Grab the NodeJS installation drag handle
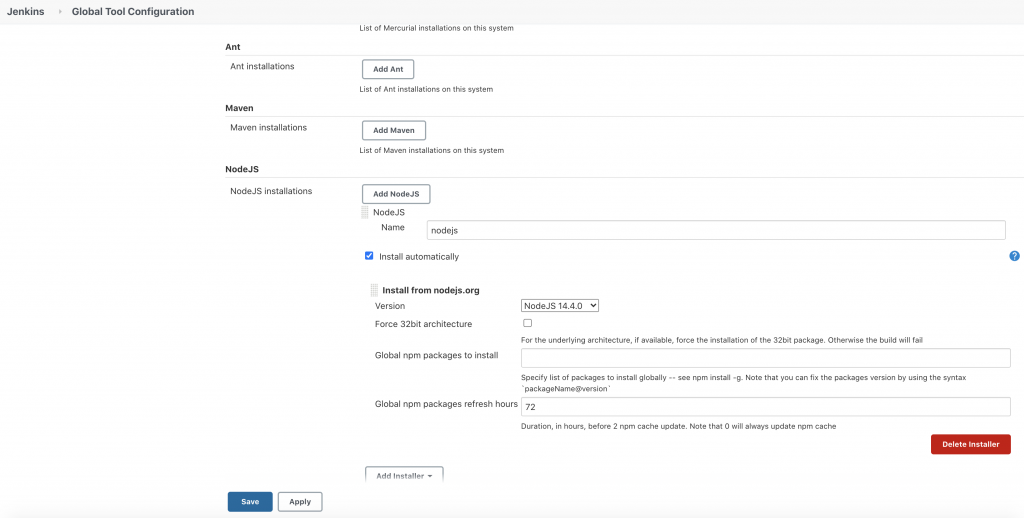 364,212
